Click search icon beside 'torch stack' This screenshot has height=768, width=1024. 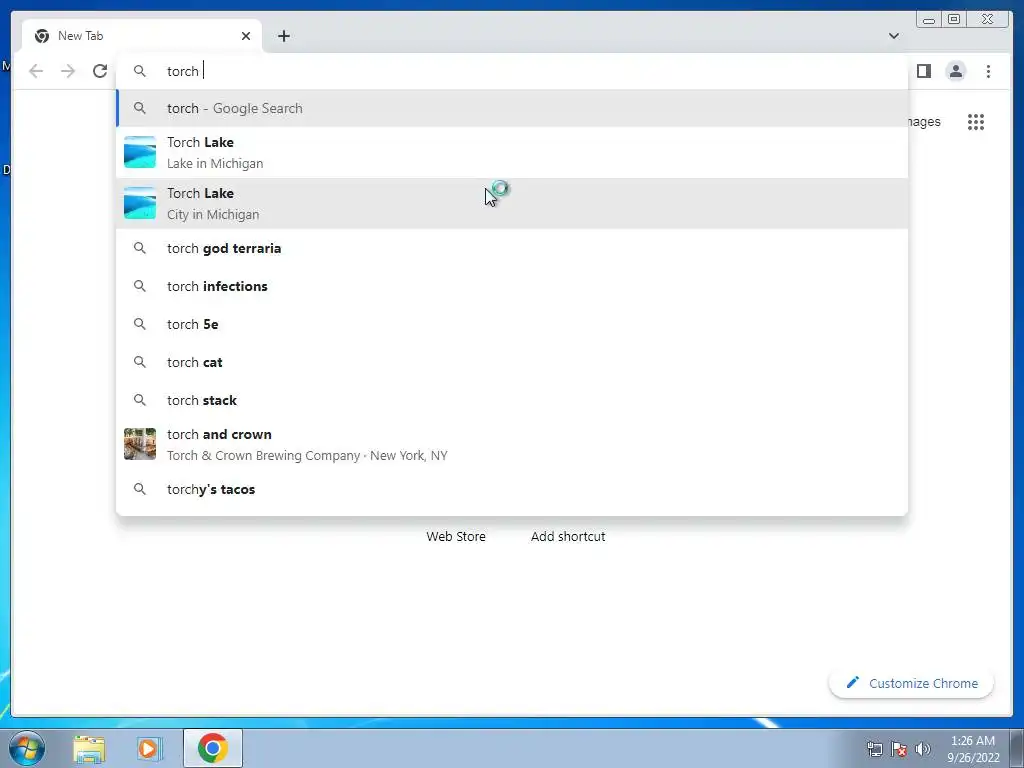coord(140,400)
